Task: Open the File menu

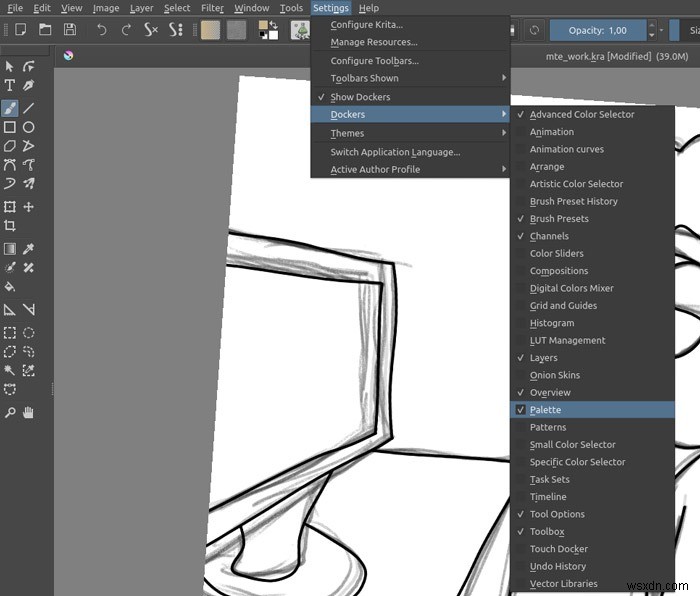Action: pyautogui.click(x=15, y=8)
